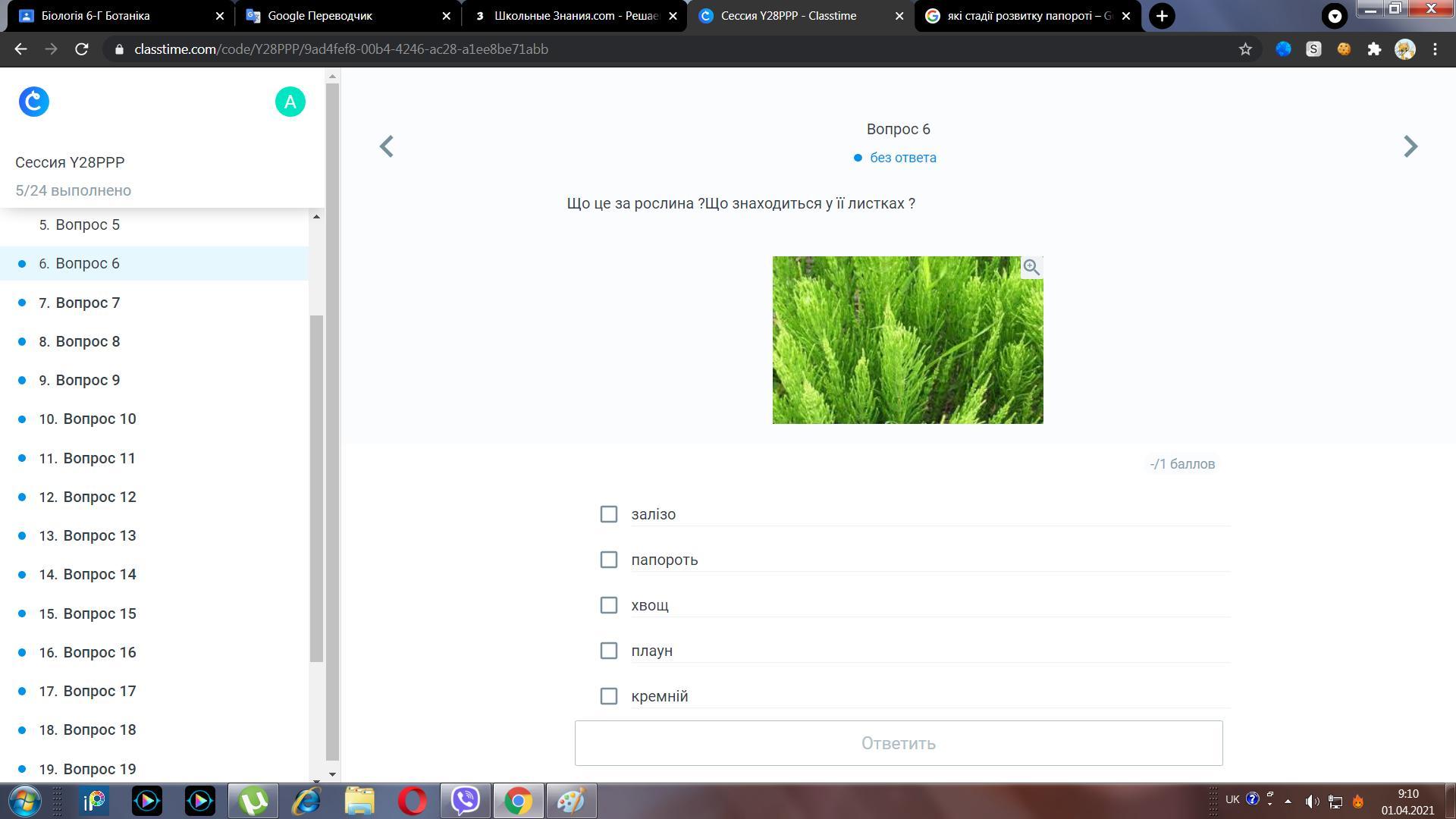Go to previous question arrow

[x=387, y=146]
